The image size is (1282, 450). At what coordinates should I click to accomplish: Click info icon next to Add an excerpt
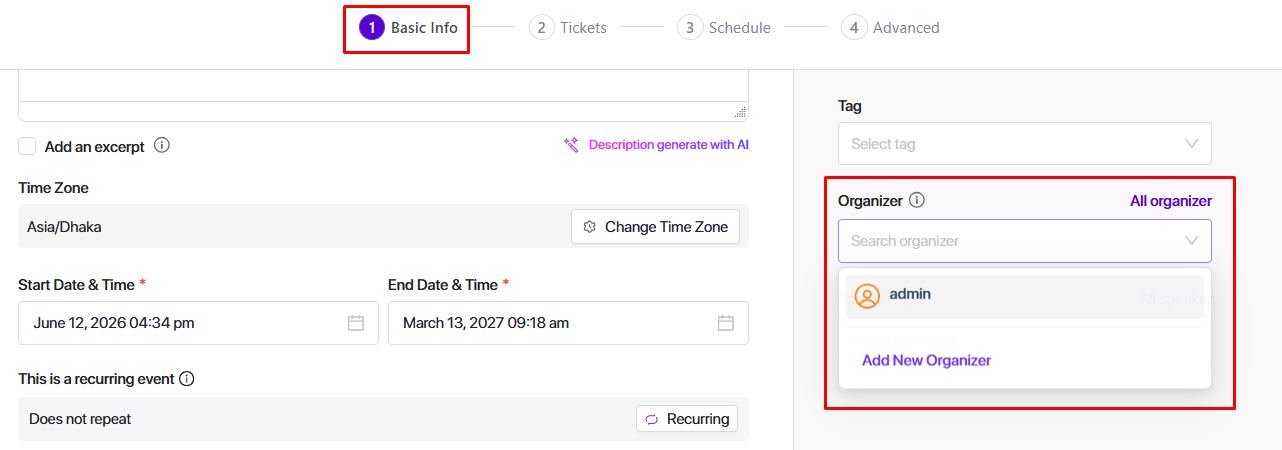coord(162,146)
